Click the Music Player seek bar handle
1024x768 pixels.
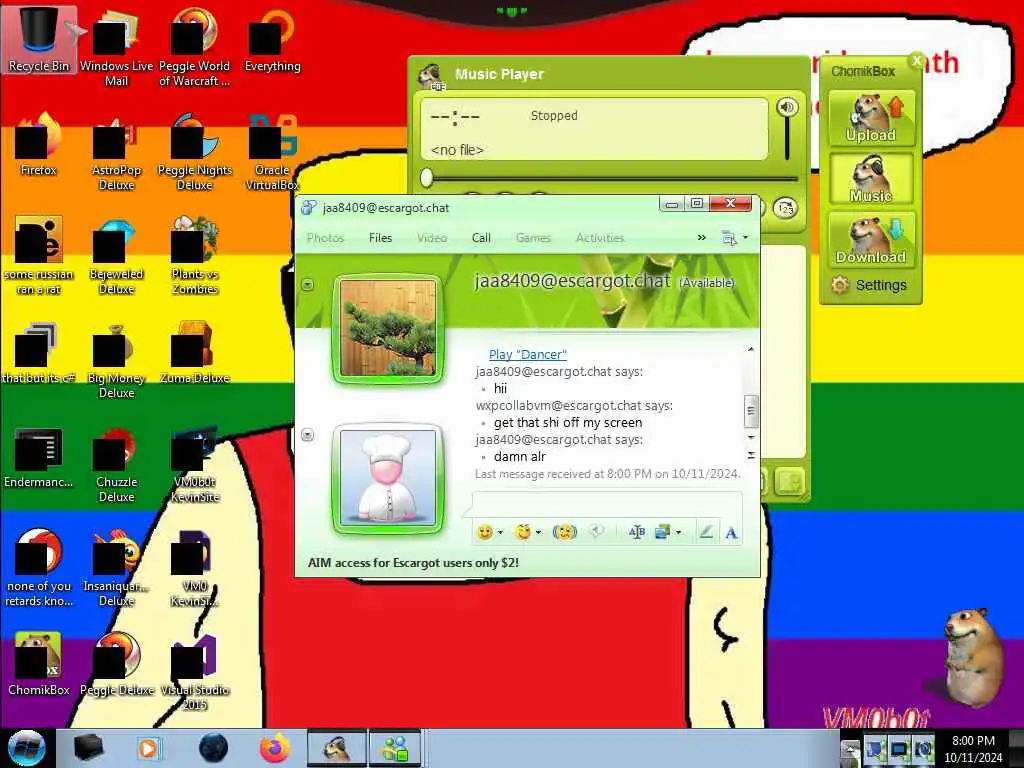click(426, 177)
